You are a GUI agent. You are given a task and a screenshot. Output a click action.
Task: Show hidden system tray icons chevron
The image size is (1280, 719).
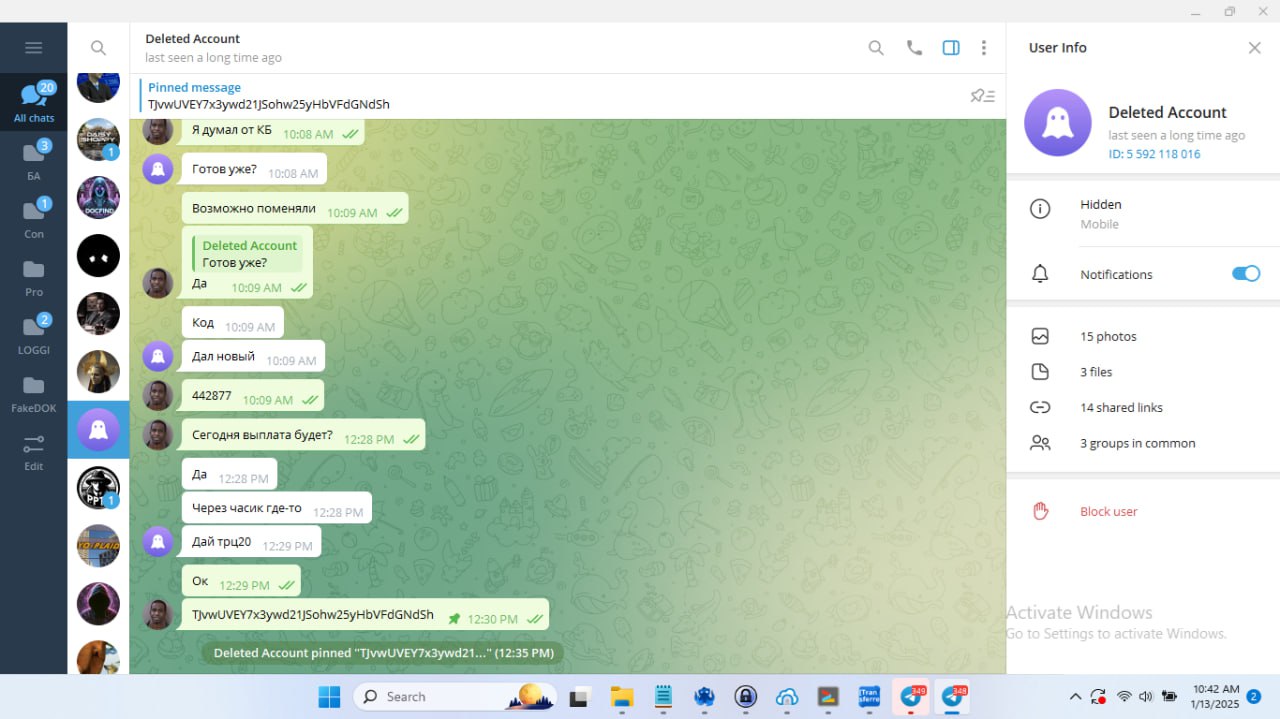(x=1075, y=697)
